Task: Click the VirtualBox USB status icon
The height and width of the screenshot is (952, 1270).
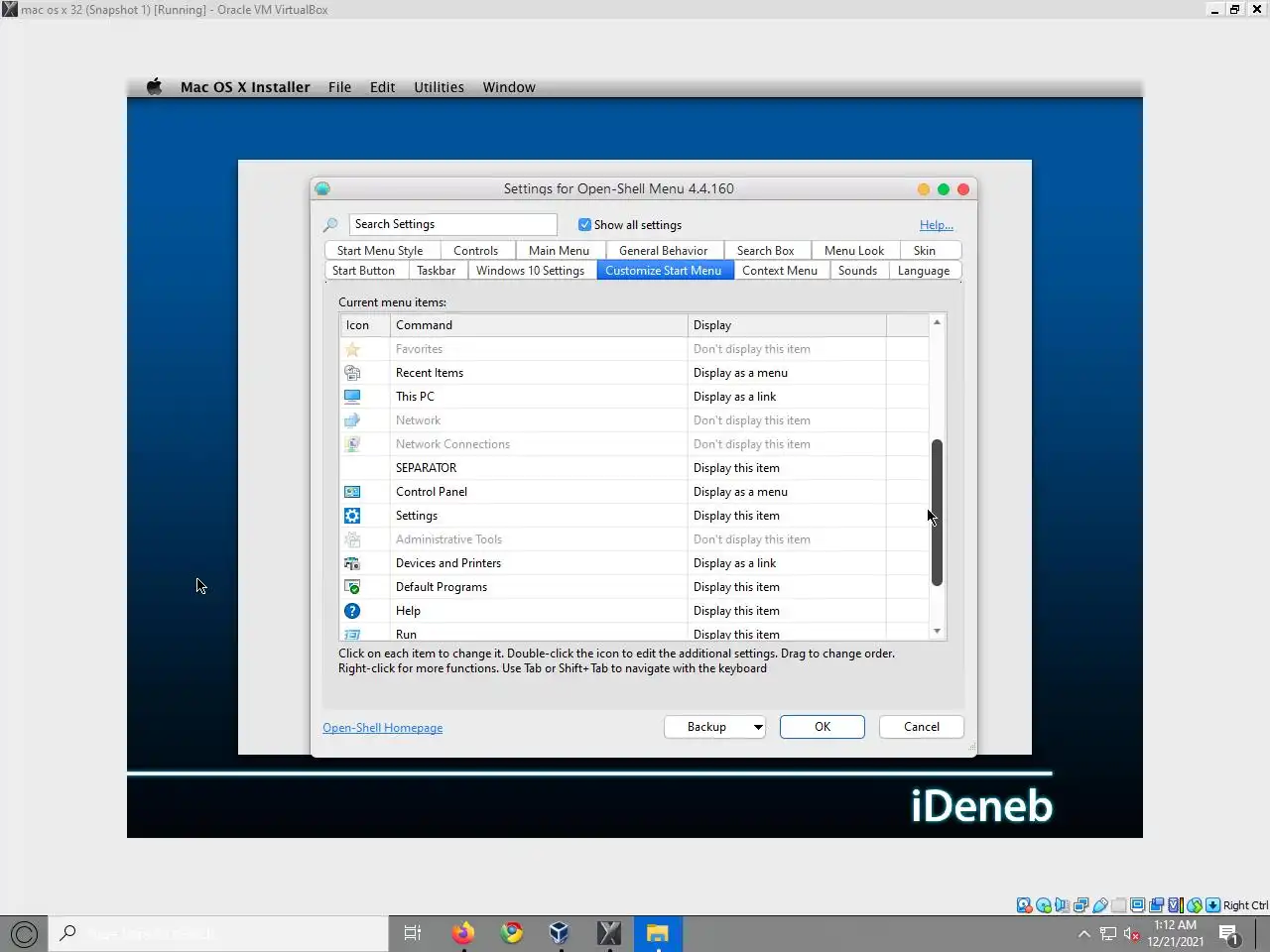Action: (x=1100, y=905)
